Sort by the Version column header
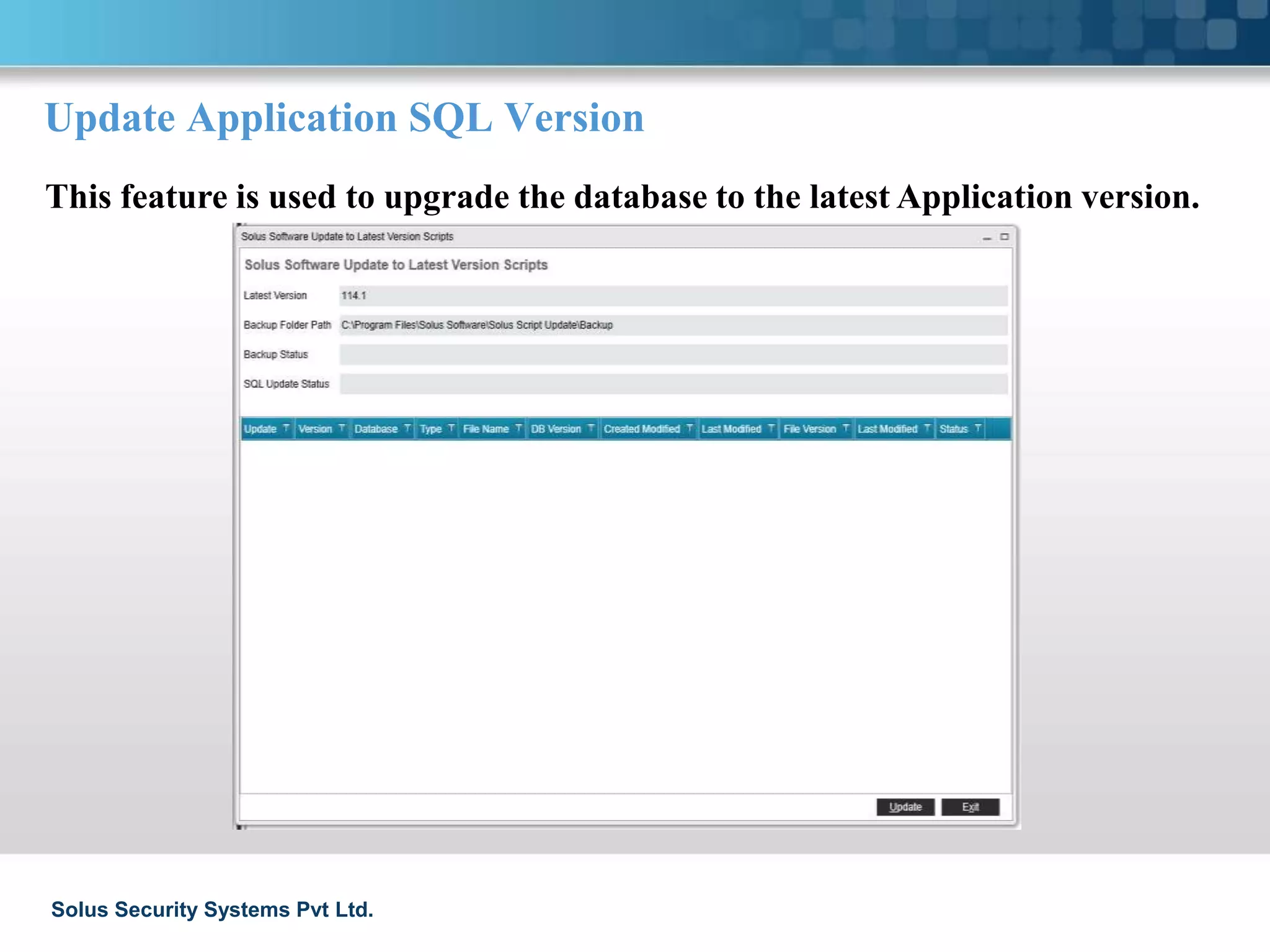 [315, 429]
